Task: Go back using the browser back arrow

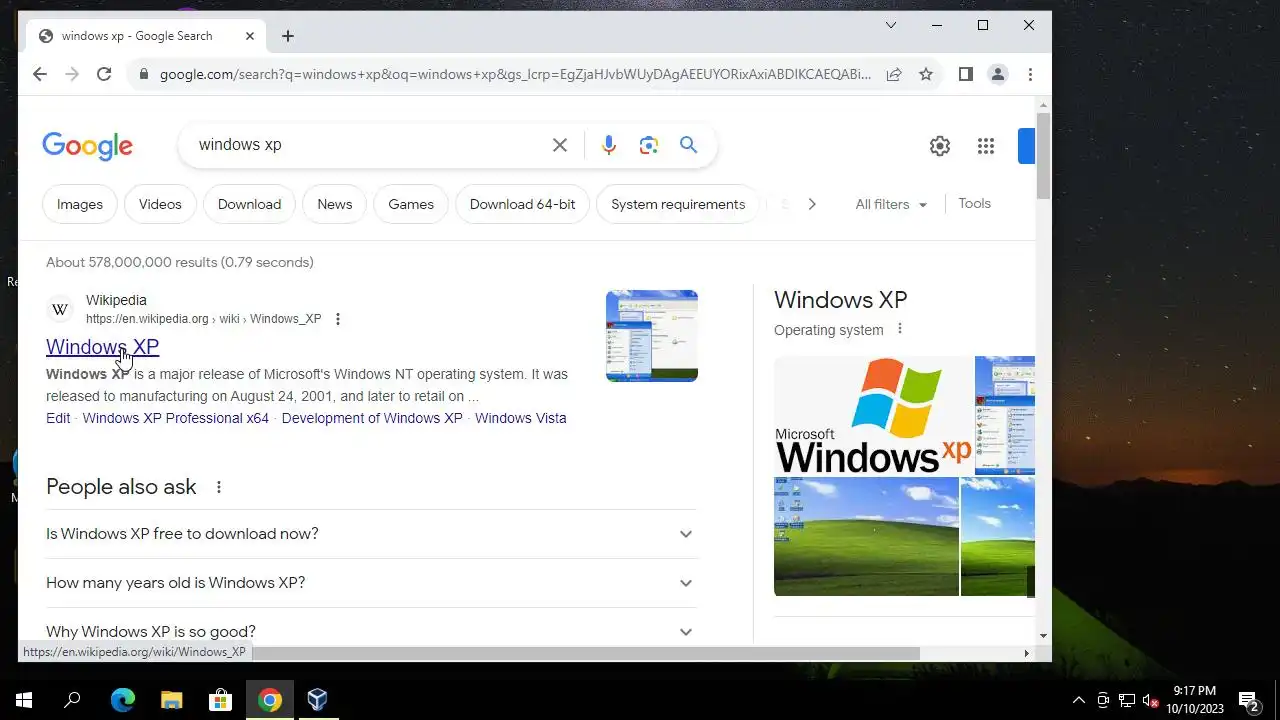Action: pyautogui.click(x=40, y=74)
